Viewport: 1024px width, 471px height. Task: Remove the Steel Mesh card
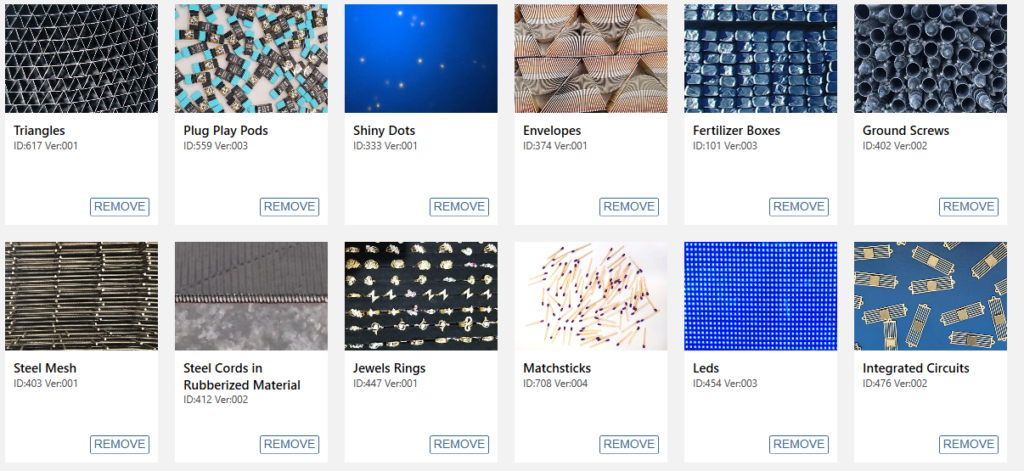point(120,444)
